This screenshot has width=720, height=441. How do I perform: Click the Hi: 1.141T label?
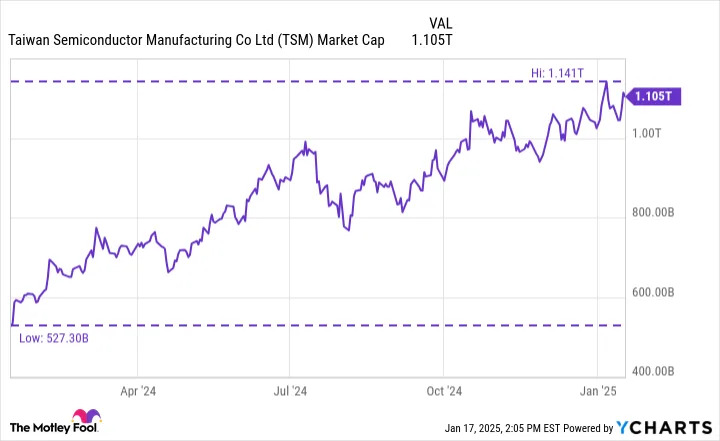coord(557,73)
